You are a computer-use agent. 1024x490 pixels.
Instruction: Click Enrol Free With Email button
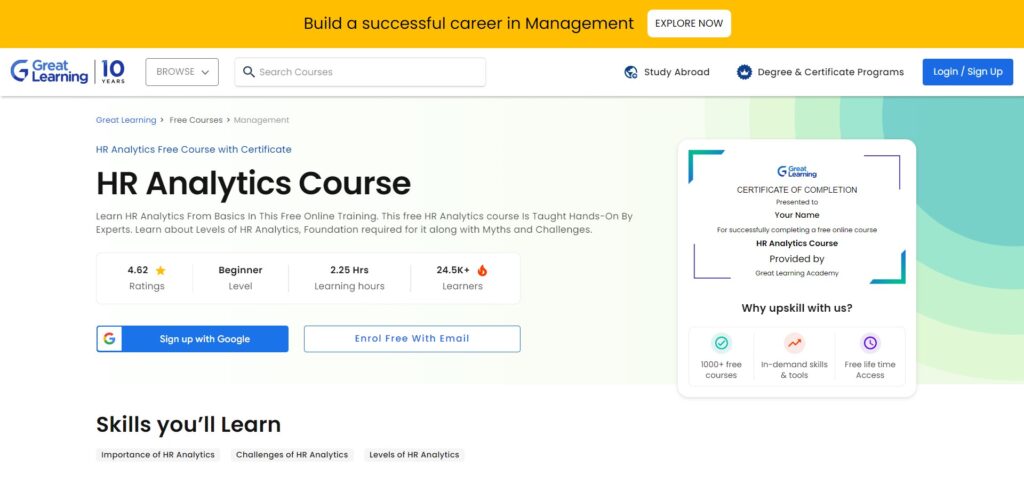[x=412, y=339]
